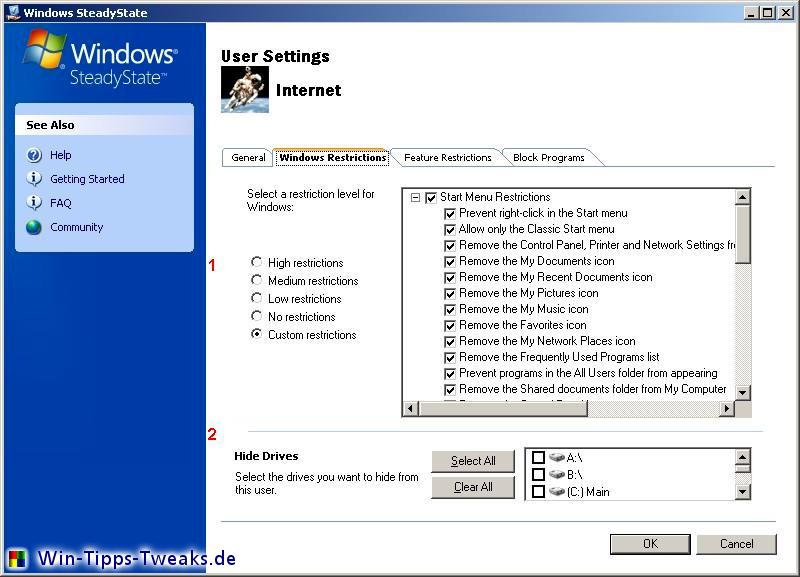Click the Select All button

point(473,461)
